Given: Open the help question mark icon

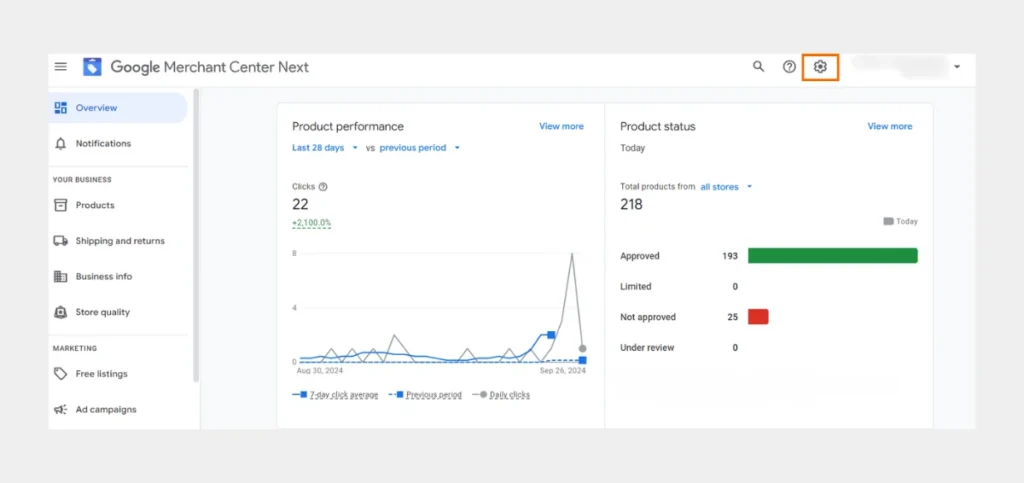Looking at the screenshot, I should pos(790,67).
